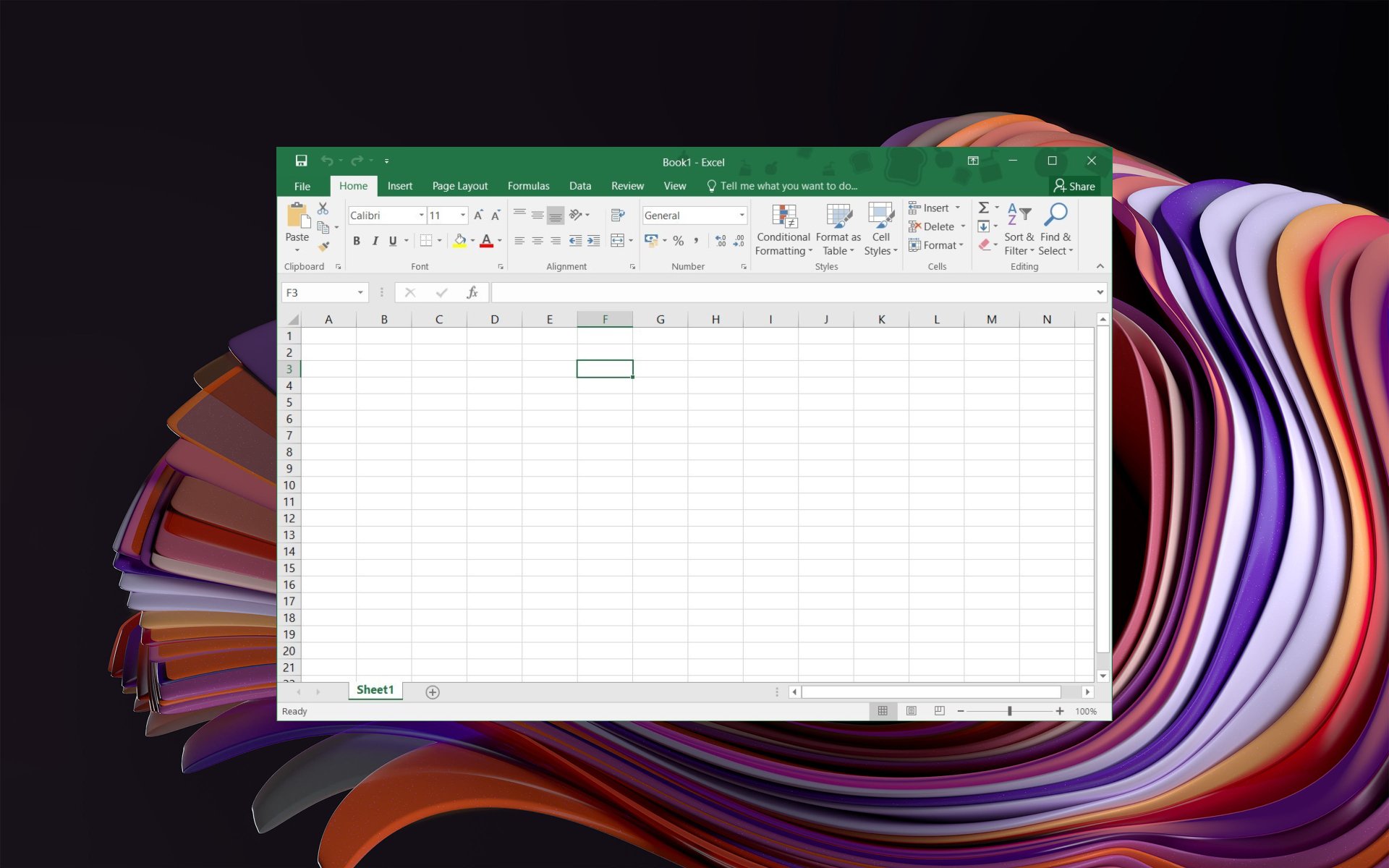The image size is (1389, 868).
Task: Click the Underline formatting icon
Action: 393,242
